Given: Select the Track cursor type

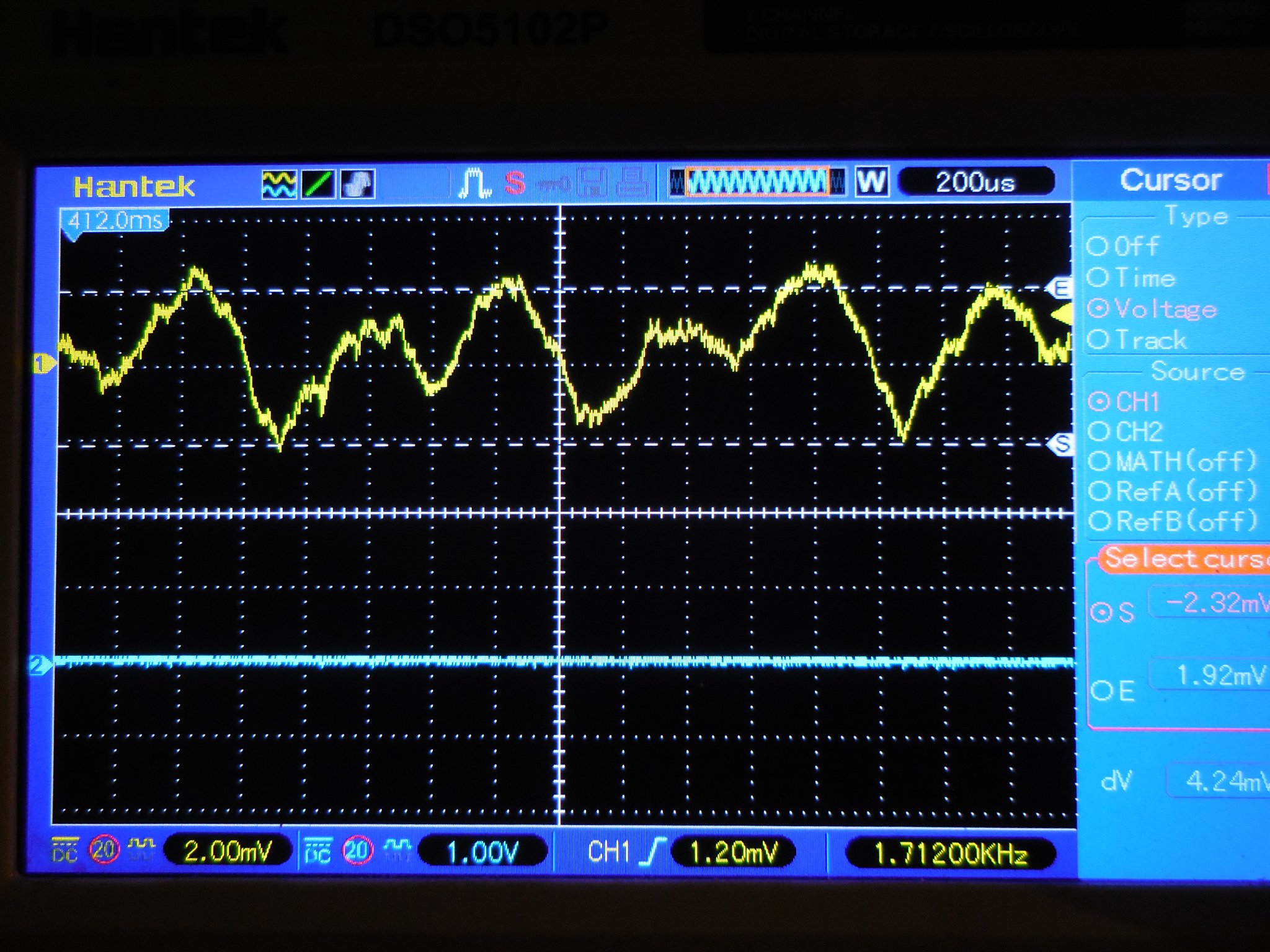Looking at the screenshot, I should (1137, 340).
